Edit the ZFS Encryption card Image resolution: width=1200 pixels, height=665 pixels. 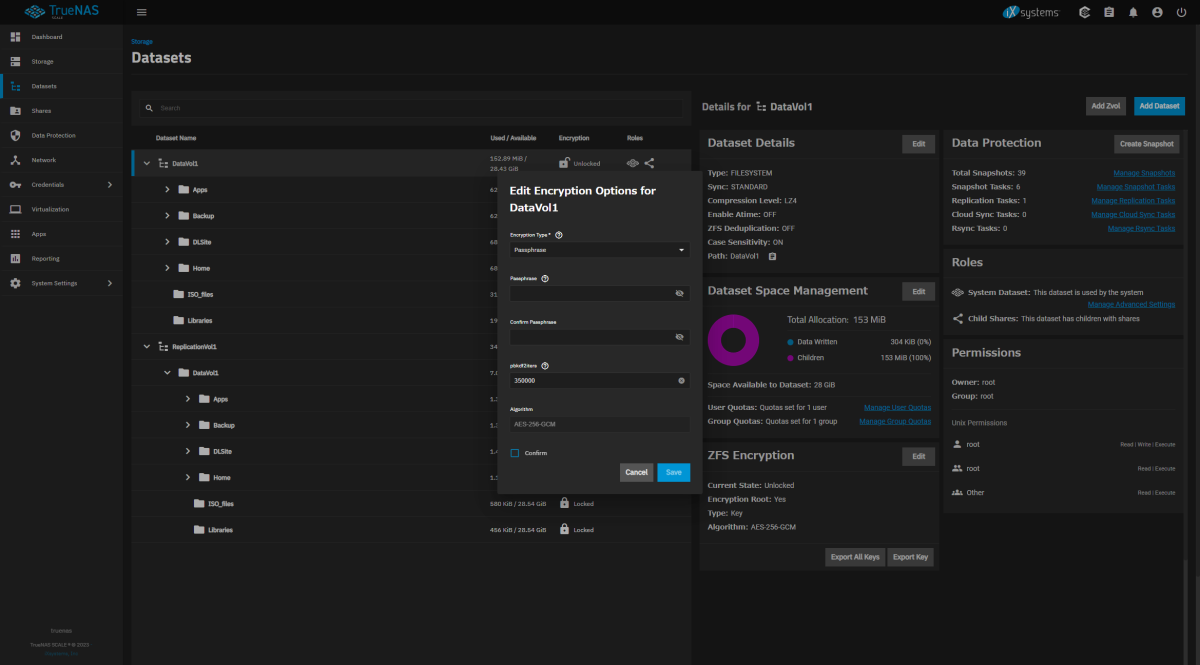919,456
